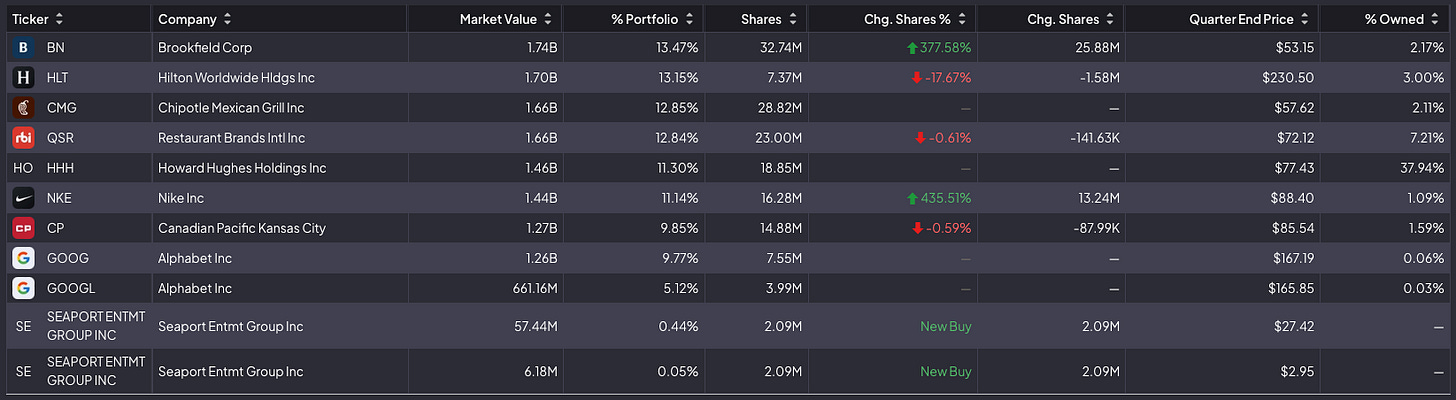Sort by Ticker column

pyautogui.click(x=39, y=19)
